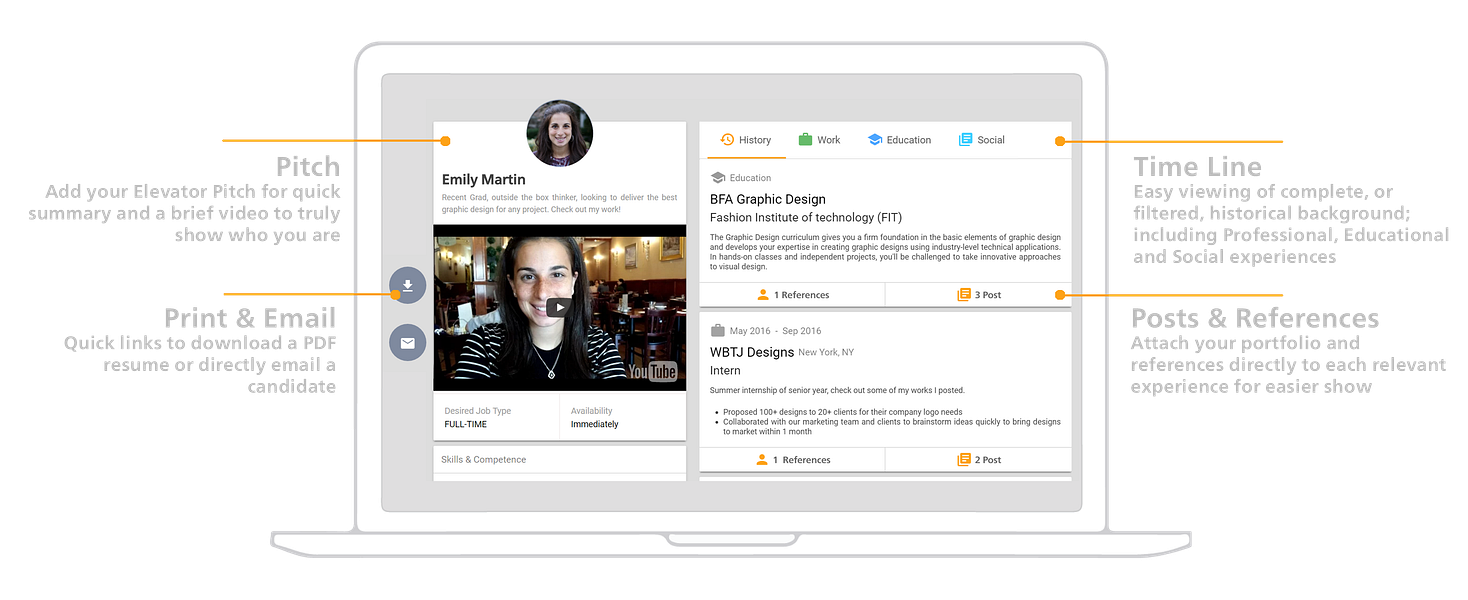Click the WBTJ Designs company name
This screenshot has width=1468, height=600.
(752, 352)
